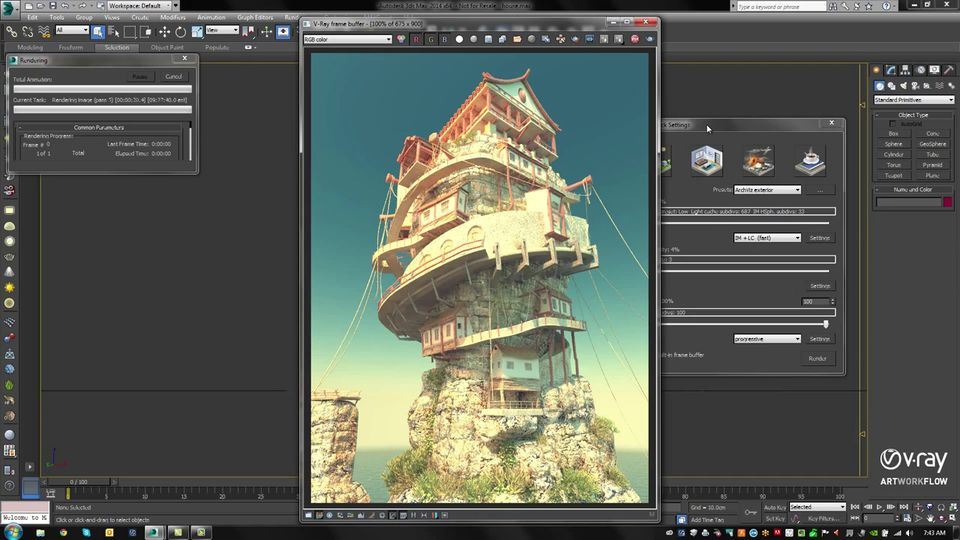Open the progressive sampler dropdown
This screenshot has height=540, width=960.
tap(767, 339)
